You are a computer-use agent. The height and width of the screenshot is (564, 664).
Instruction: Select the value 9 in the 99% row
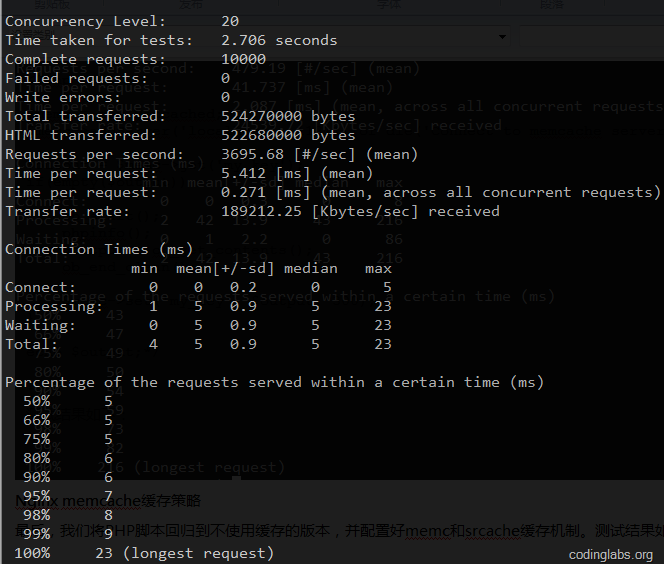108,534
